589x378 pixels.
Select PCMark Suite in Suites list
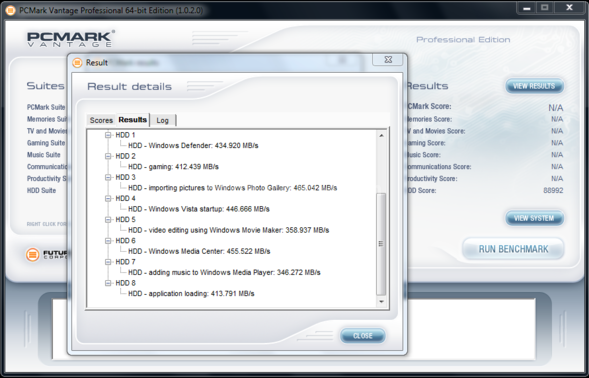(x=46, y=107)
